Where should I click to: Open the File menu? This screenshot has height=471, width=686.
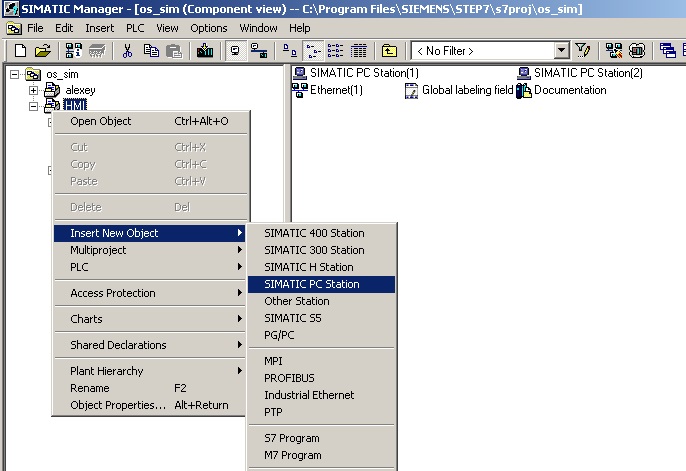click(35, 28)
